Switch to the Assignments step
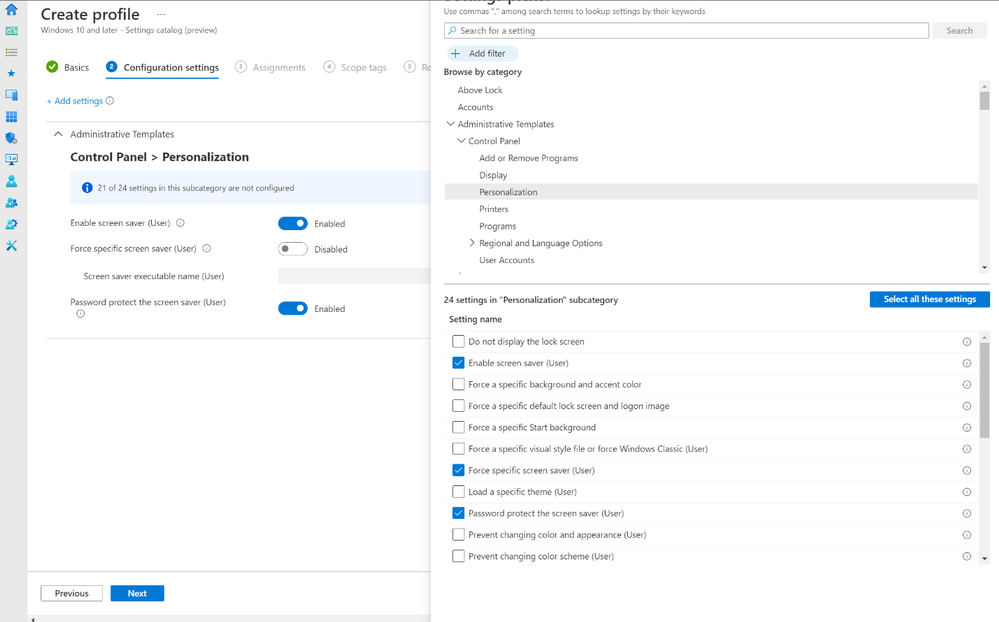Image resolution: width=999 pixels, height=622 pixels. (276, 67)
